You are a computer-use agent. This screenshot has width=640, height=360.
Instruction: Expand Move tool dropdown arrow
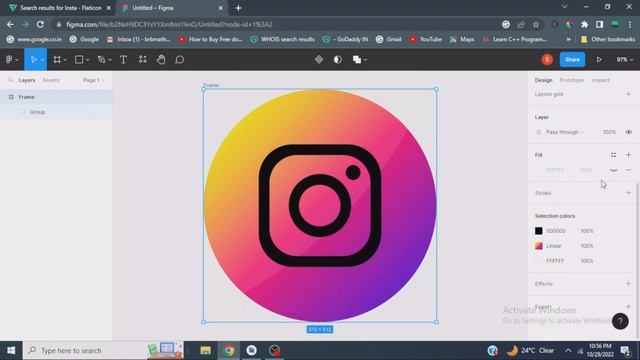42,60
